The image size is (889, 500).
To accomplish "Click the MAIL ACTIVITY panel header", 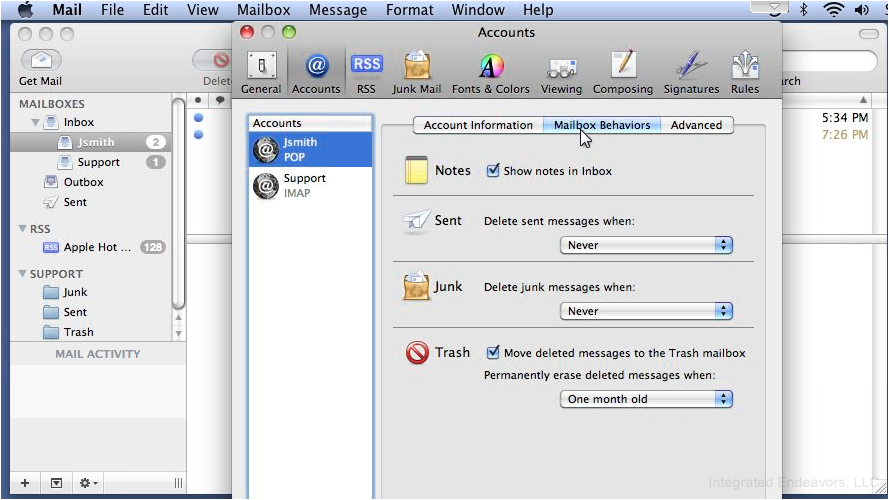I will (x=98, y=354).
